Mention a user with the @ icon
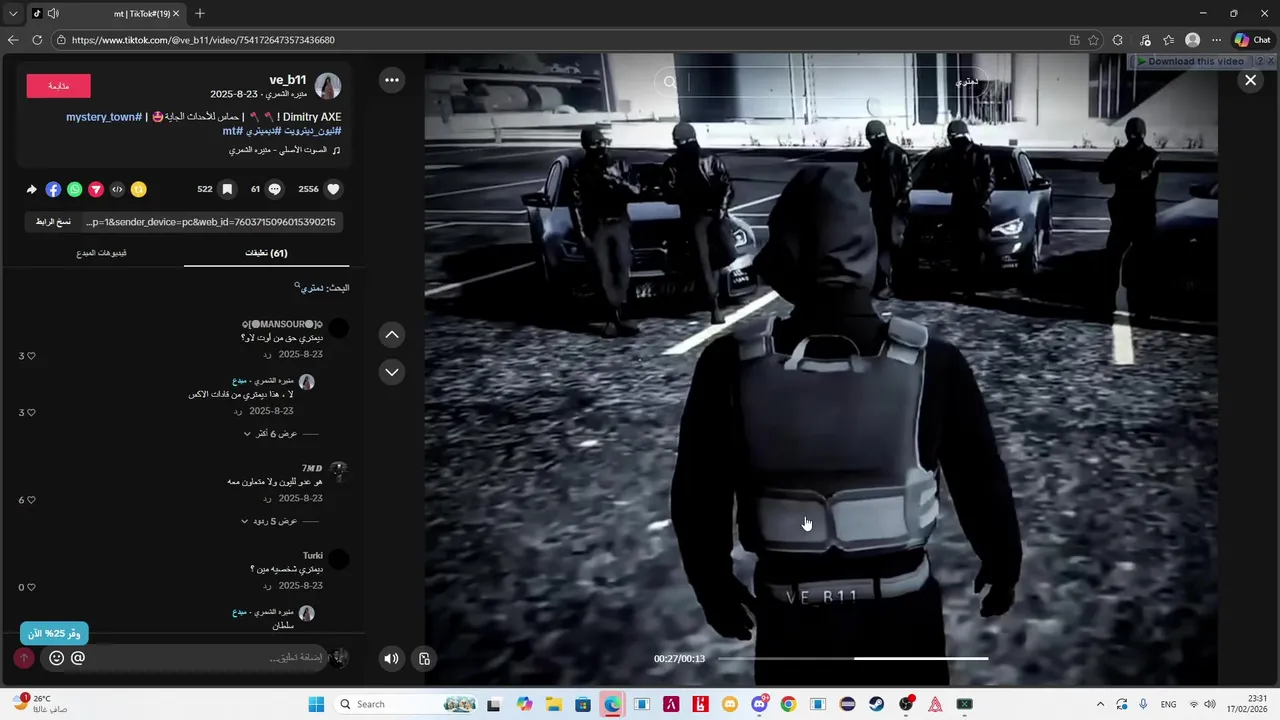 78,658
